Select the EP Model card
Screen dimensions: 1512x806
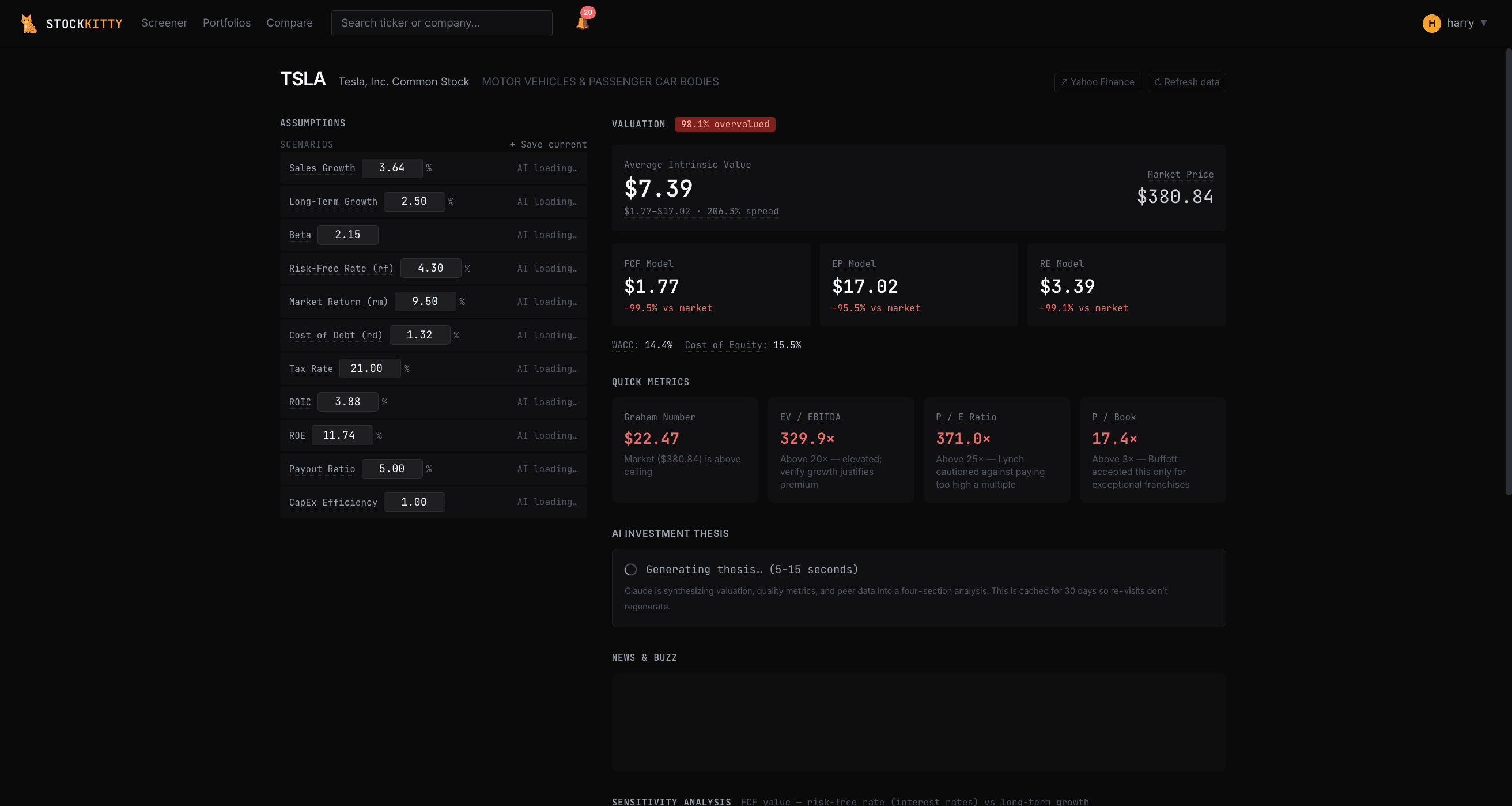coord(918,285)
